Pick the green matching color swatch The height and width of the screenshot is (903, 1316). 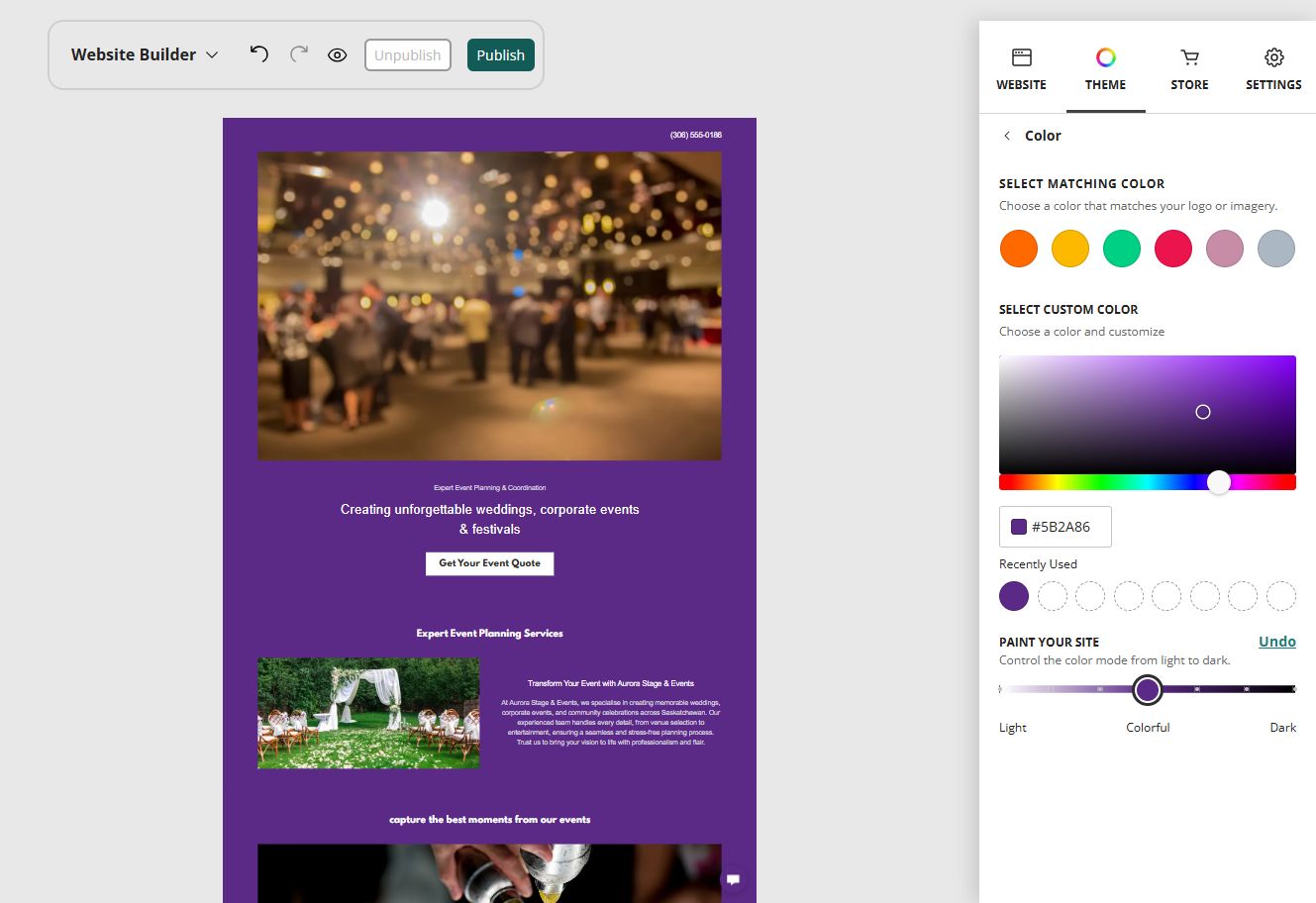(x=1122, y=249)
